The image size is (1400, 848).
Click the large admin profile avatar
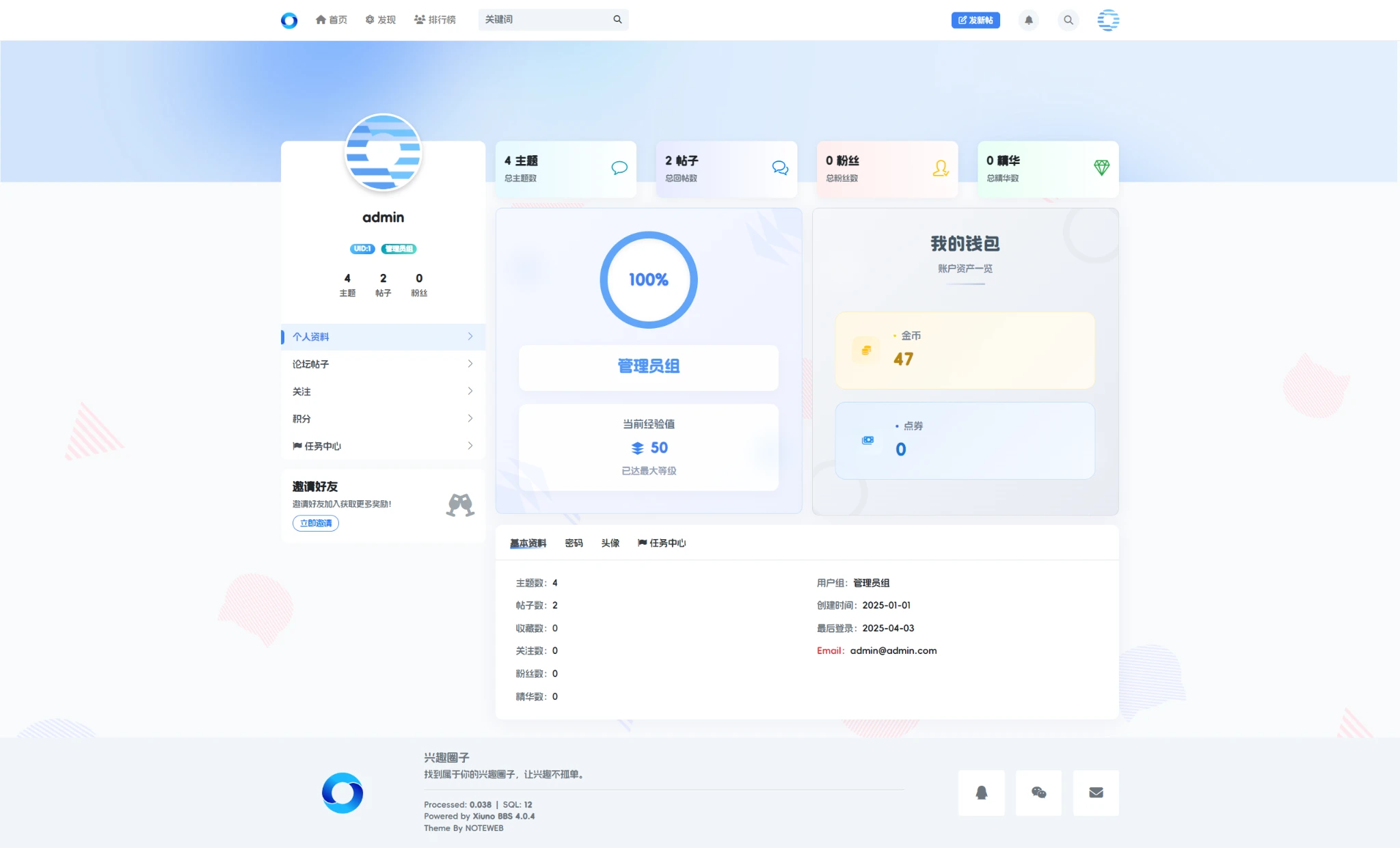[x=383, y=152]
